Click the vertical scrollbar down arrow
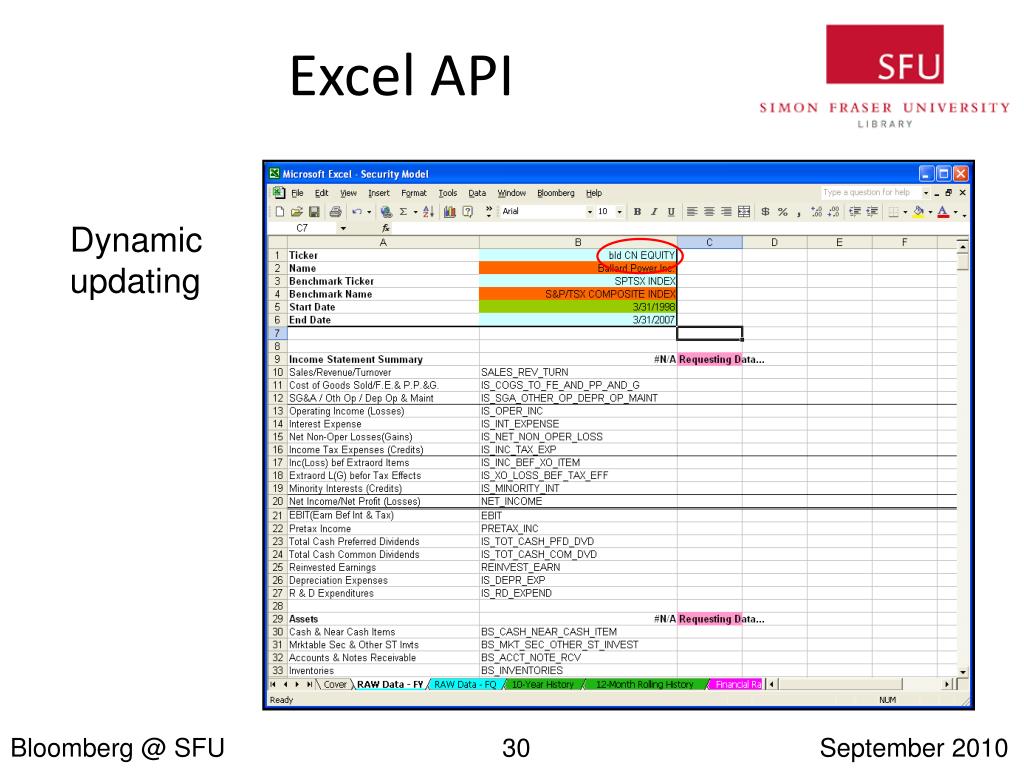 [x=963, y=671]
